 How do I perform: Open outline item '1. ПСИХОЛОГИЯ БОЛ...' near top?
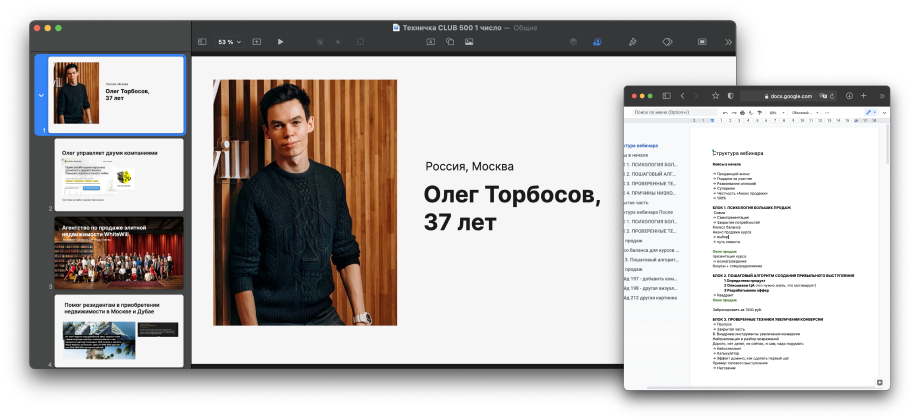[651, 165]
